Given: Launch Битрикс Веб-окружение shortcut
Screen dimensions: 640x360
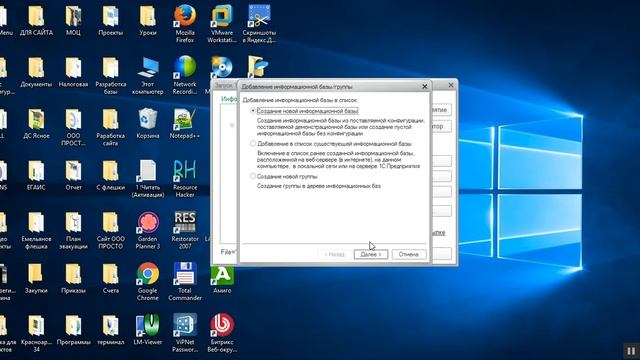Looking at the screenshot, I should pyautogui.click(x=222, y=326).
